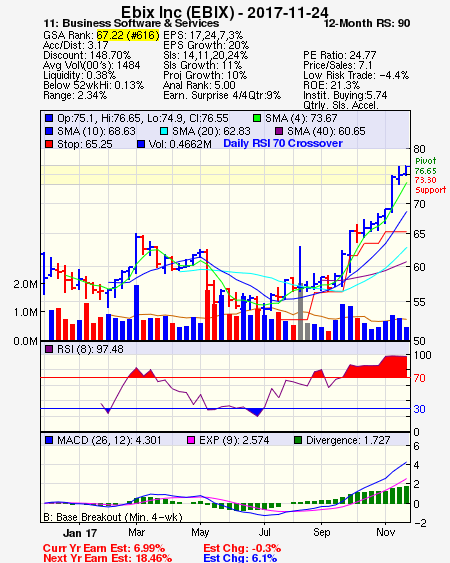Click the Sls Growth: 11% text
450x563 pixels.
point(203,65)
